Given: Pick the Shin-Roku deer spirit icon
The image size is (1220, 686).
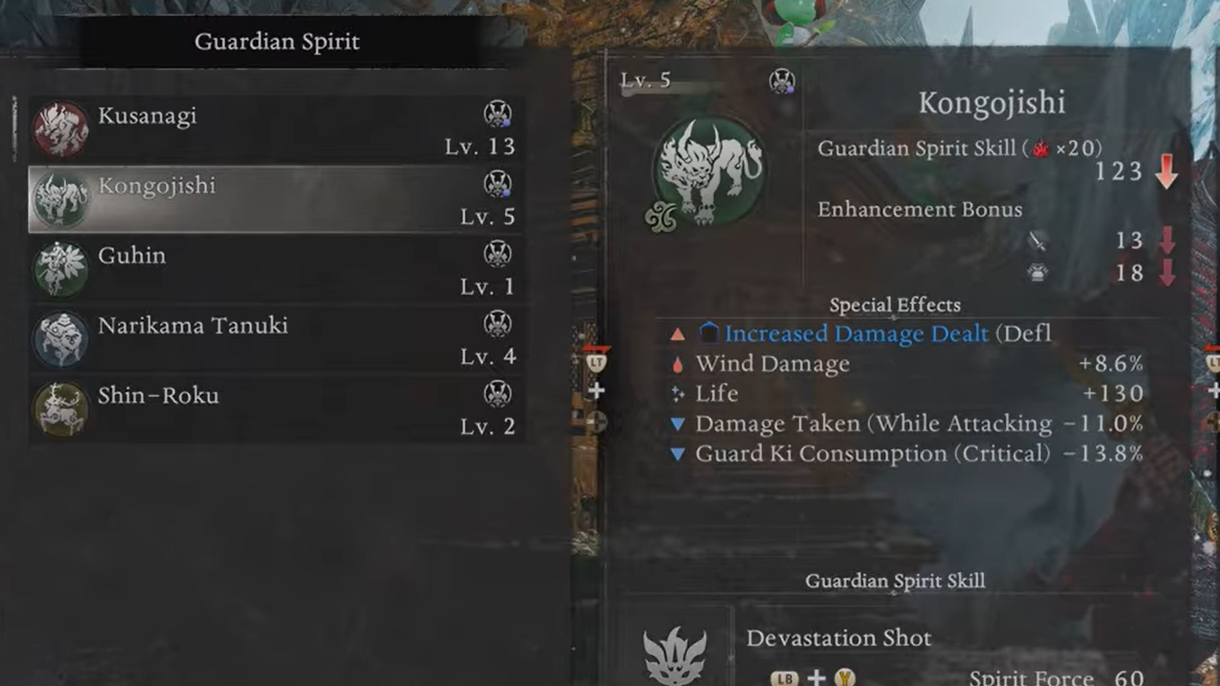Looking at the screenshot, I should click(x=61, y=410).
